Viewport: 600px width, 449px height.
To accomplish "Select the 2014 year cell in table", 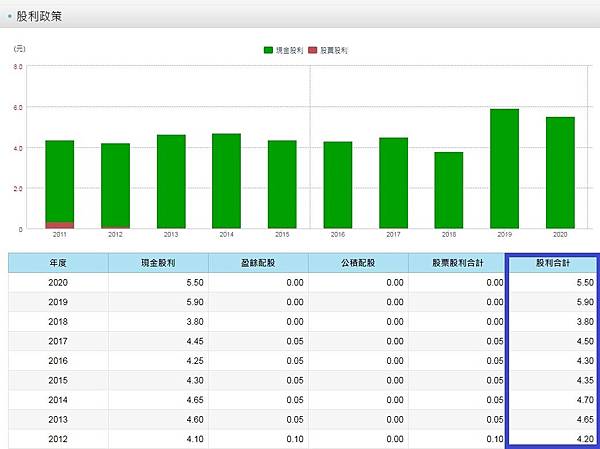I will (x=58, y=400).
